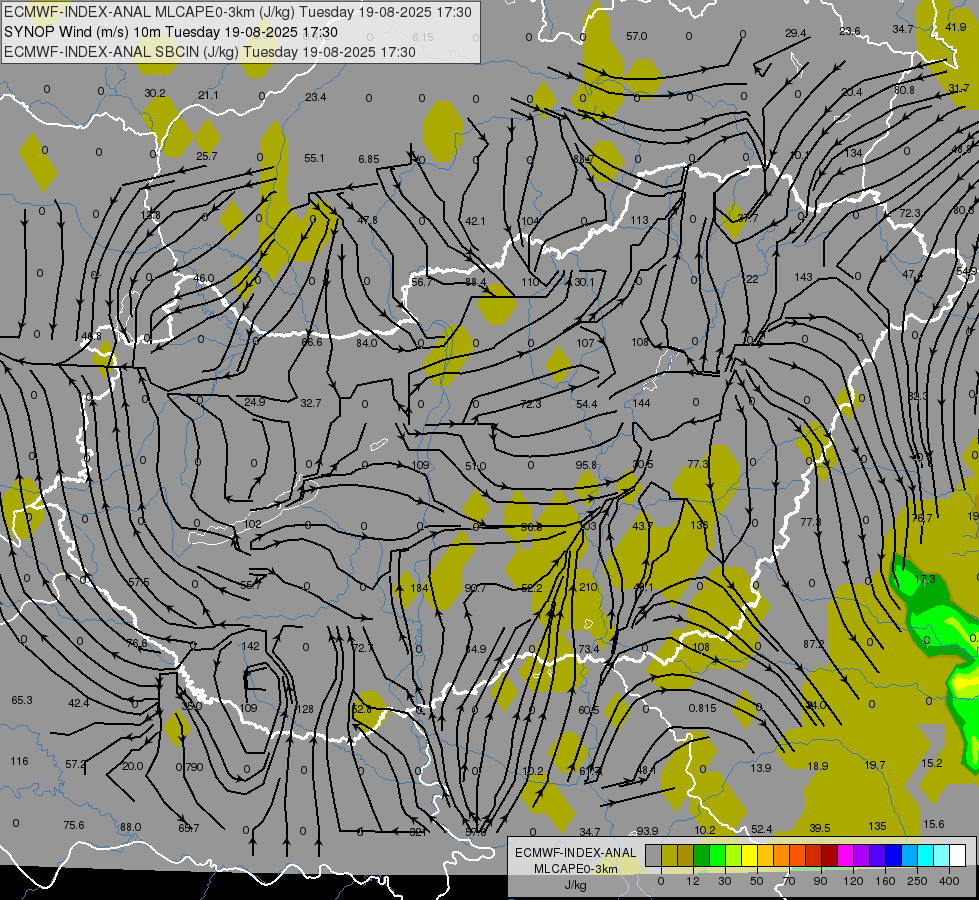Pick the pure yellow legend swatch

(x=749, y=856)
